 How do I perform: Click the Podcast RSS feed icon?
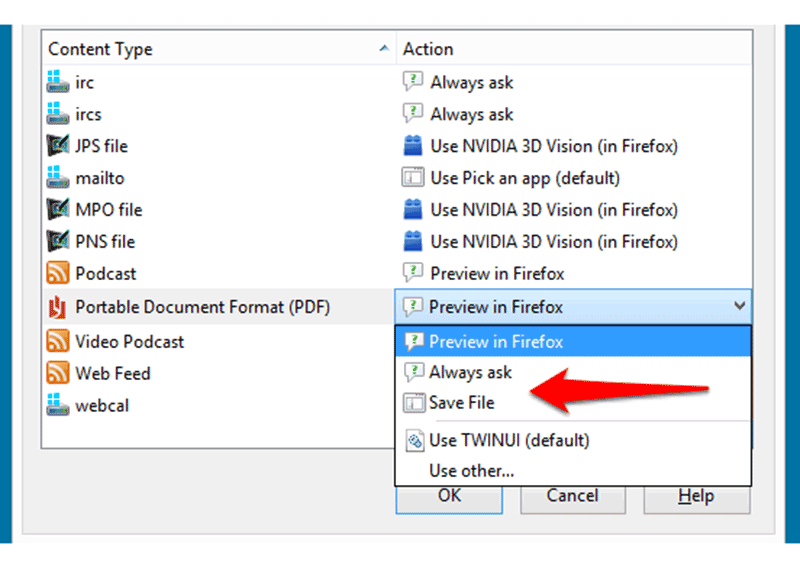point(58,273)
